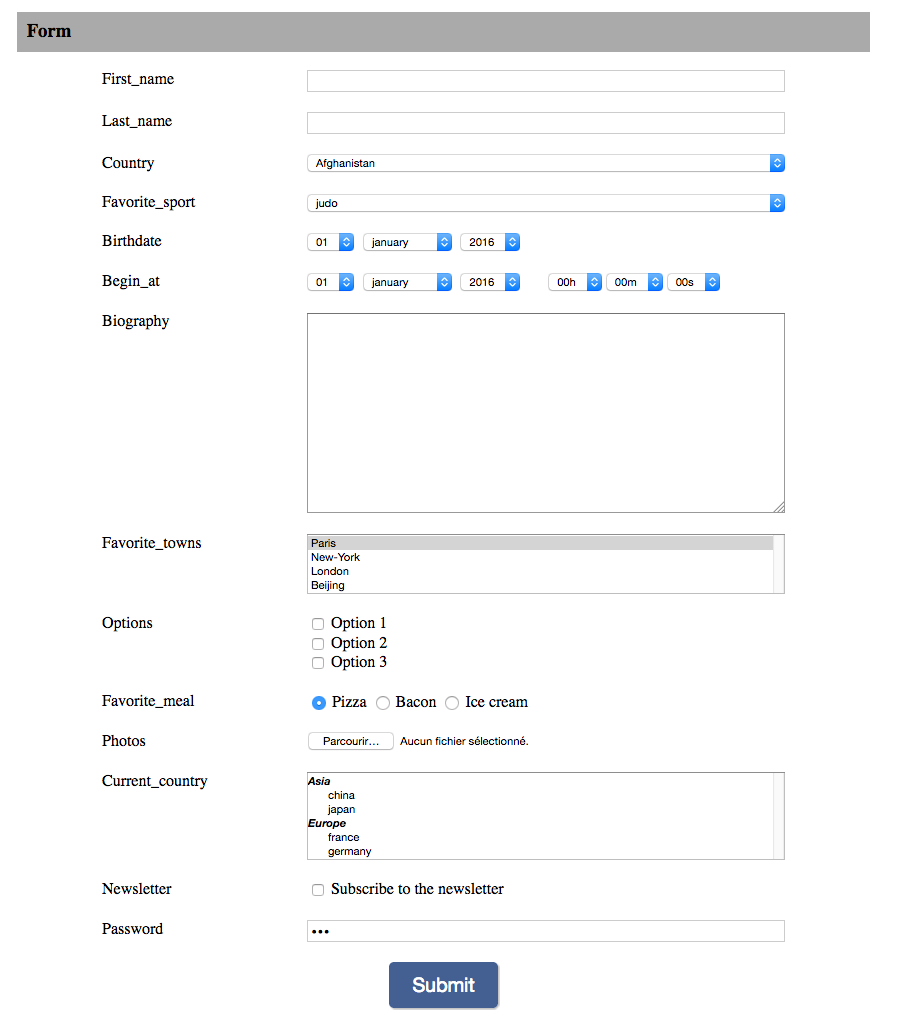The height and width of the screenshot is (1031, 904).
Task: Choose Ice cream as favorite meal
Action: click(x=452, y=703)
